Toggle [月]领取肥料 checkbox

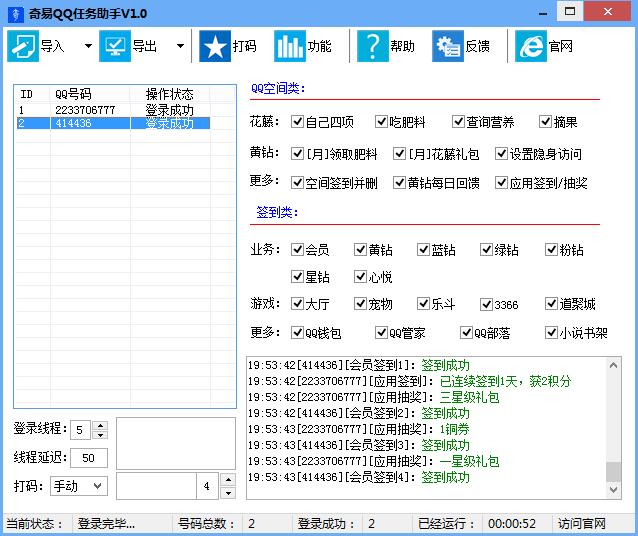click(297, 153)
